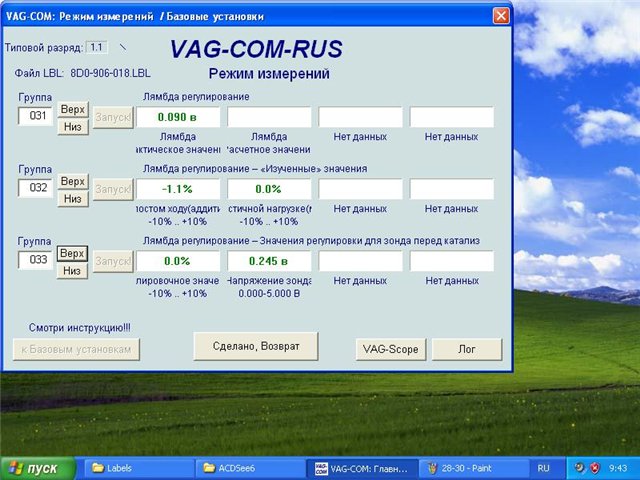This screenshot has width=640, height=480.
Task: Close the VAG-COM measuring window
Action: point(501,16)
